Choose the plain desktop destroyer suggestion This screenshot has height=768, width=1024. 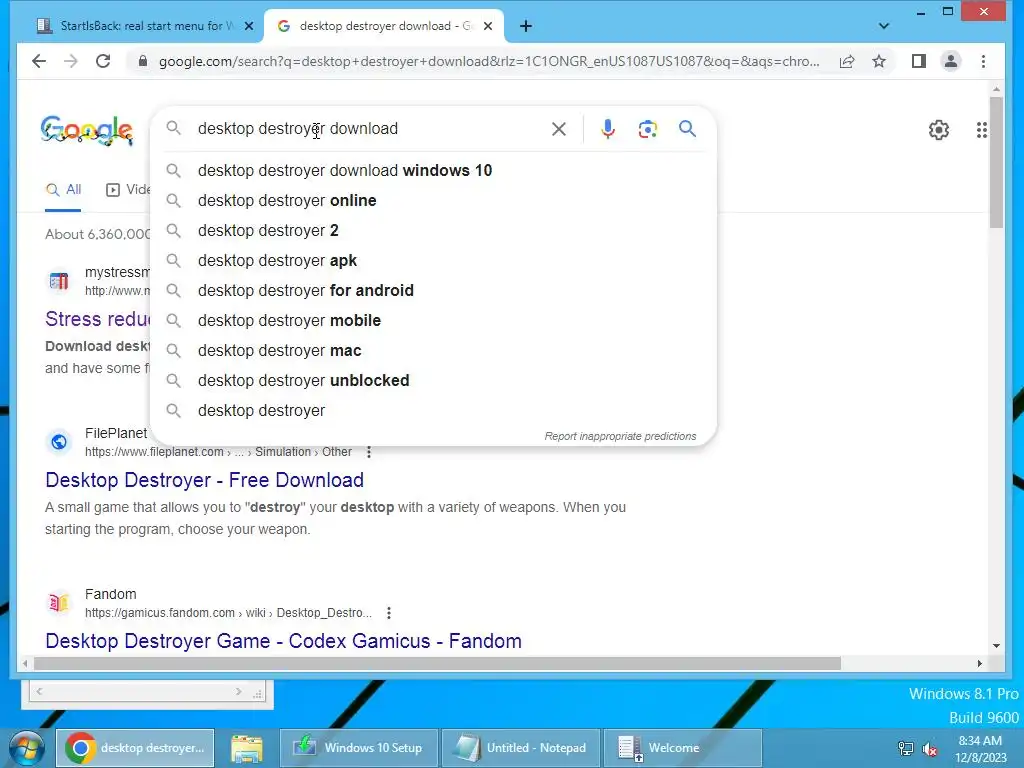(x=433, y=411)
